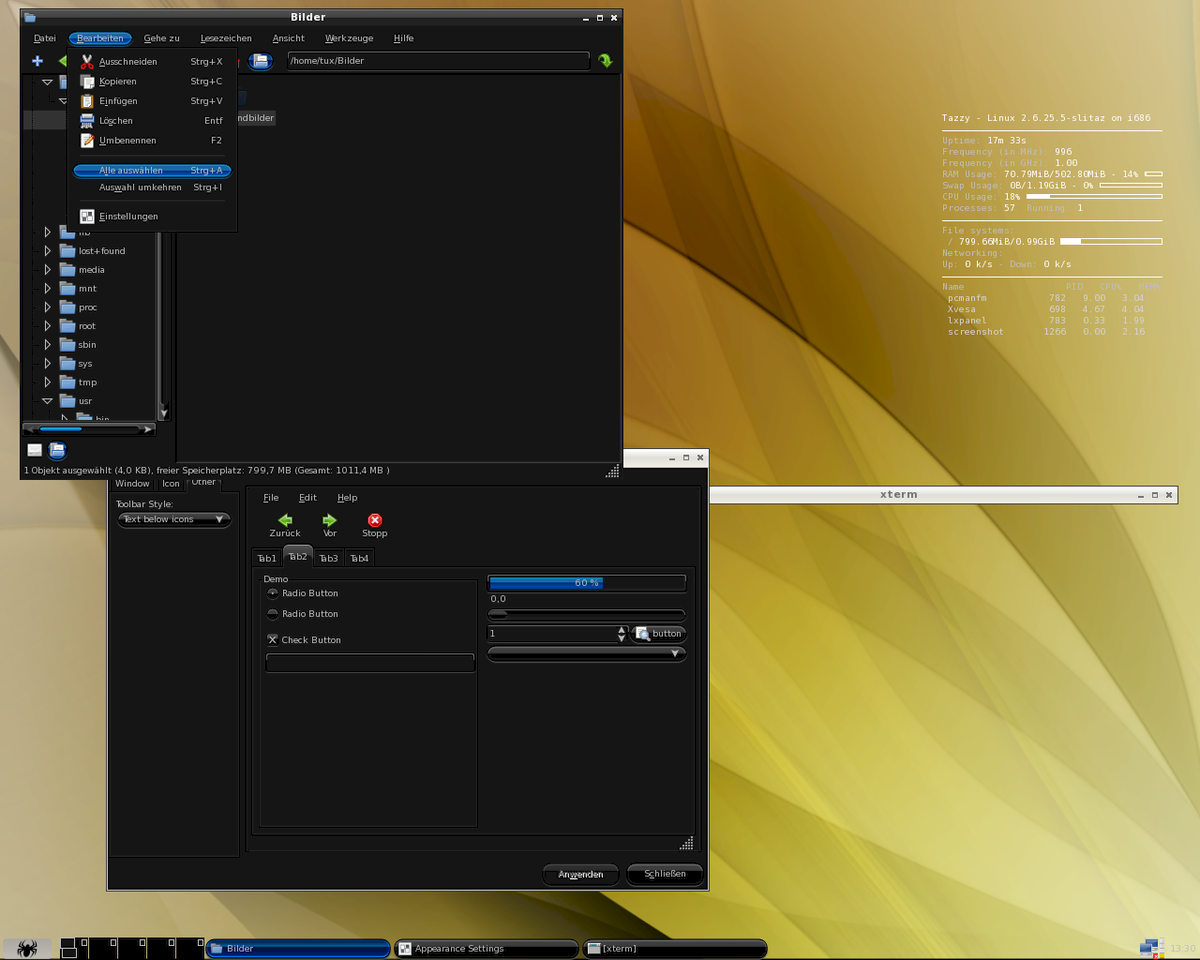
Task: Select the second Radio Button
Action: pos(273,614)
